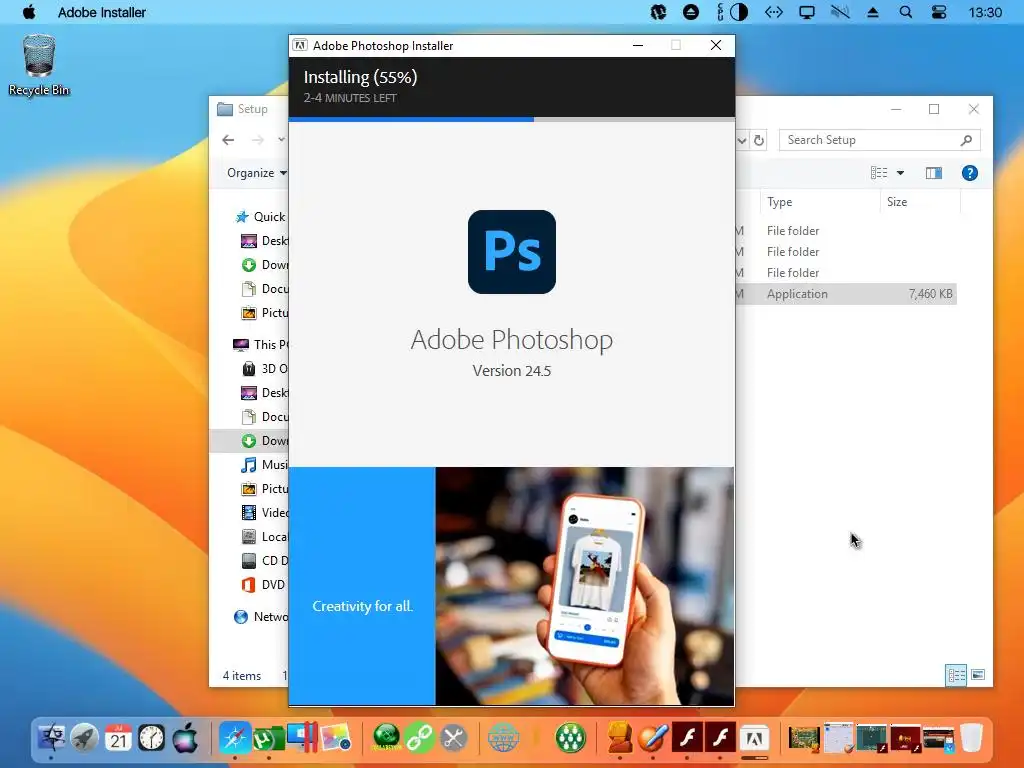The width and height of the screenshot is (1024, 768).
Task: Click the CPU contrast icon in menu bar
Action: tap(739, 12)
